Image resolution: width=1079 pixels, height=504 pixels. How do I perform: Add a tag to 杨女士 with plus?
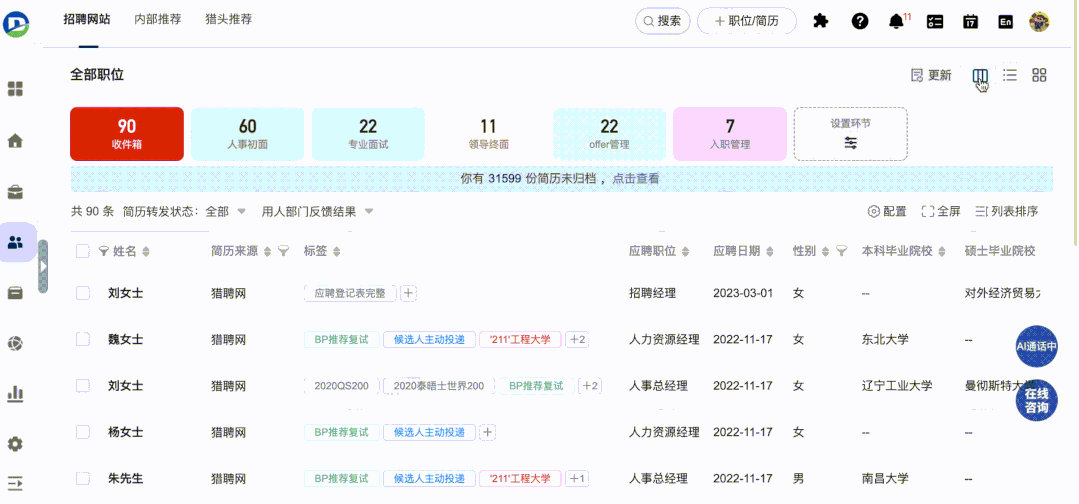pos(487,432)
